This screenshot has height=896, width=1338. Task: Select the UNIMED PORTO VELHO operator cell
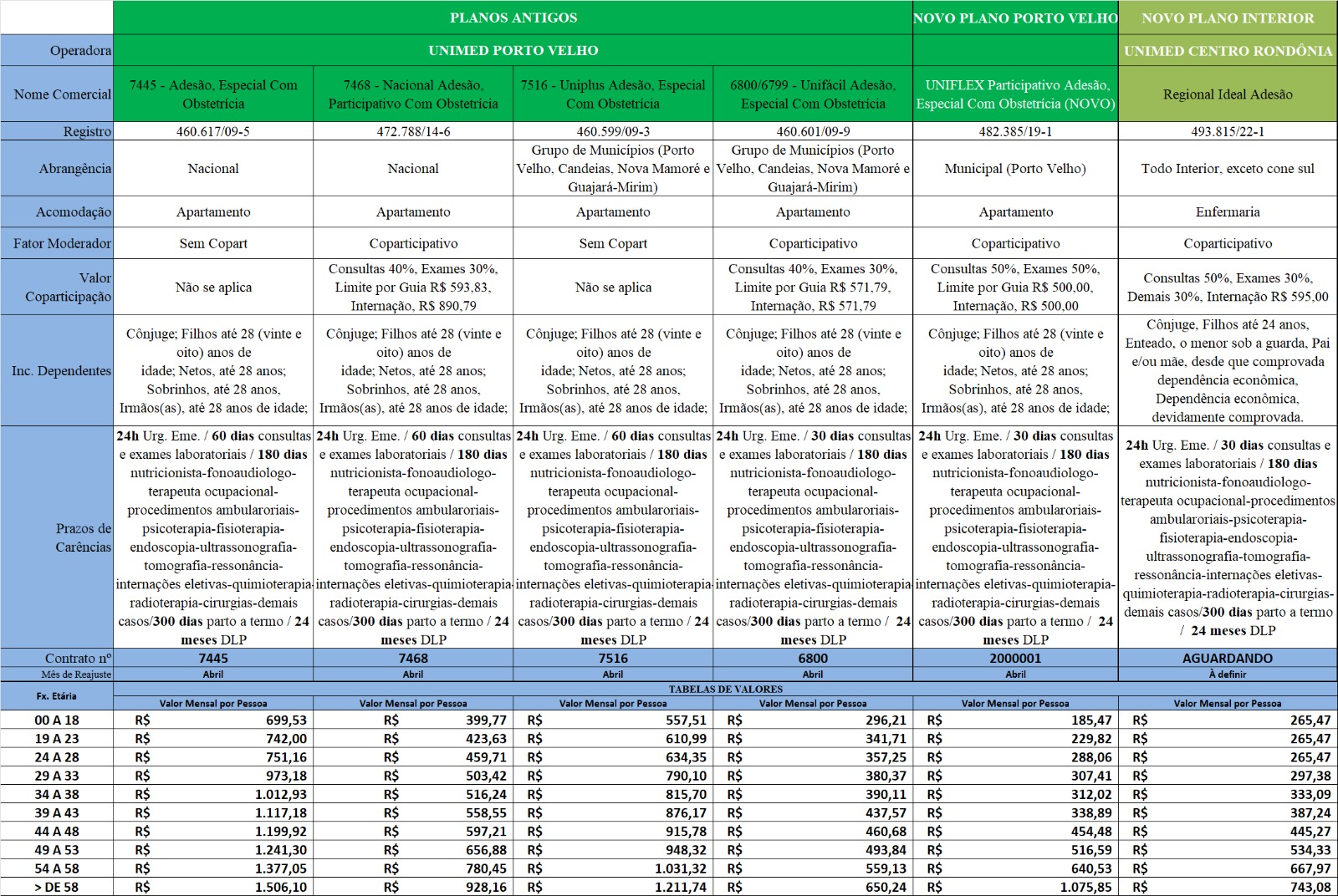513,50
